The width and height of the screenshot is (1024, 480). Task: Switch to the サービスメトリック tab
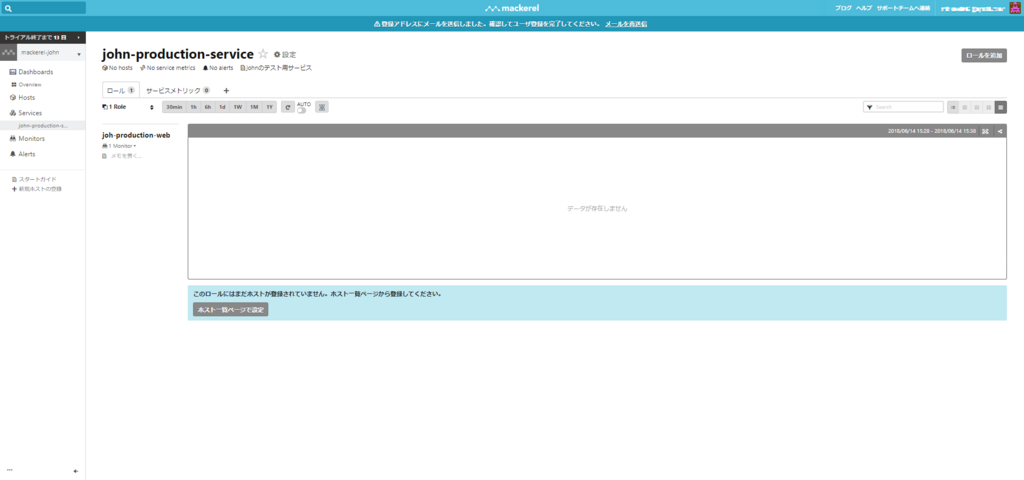click(x=178, y=91)
